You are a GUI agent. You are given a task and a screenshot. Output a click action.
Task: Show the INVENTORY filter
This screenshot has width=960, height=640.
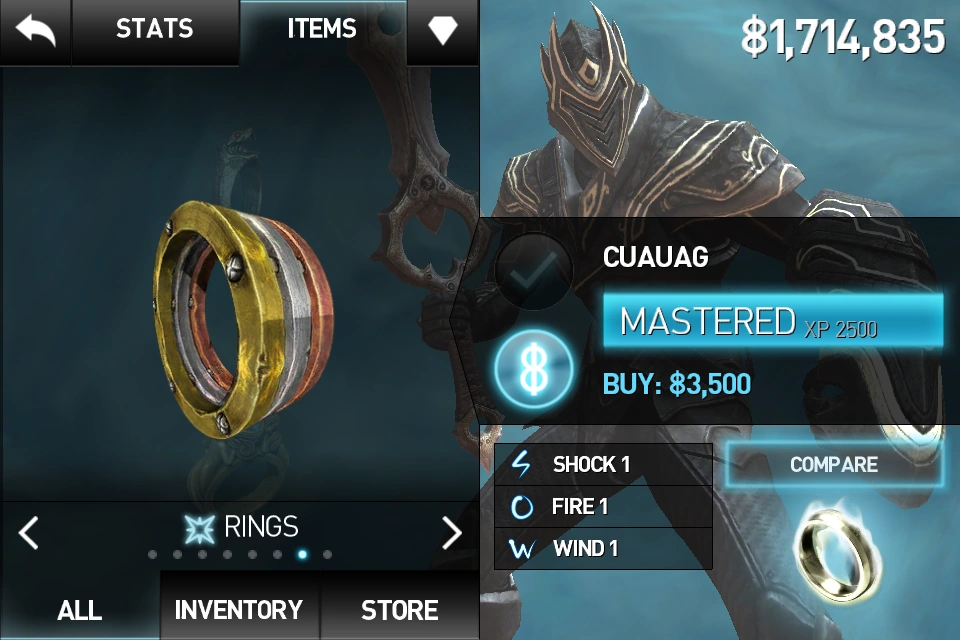click(x=239, y=609)
